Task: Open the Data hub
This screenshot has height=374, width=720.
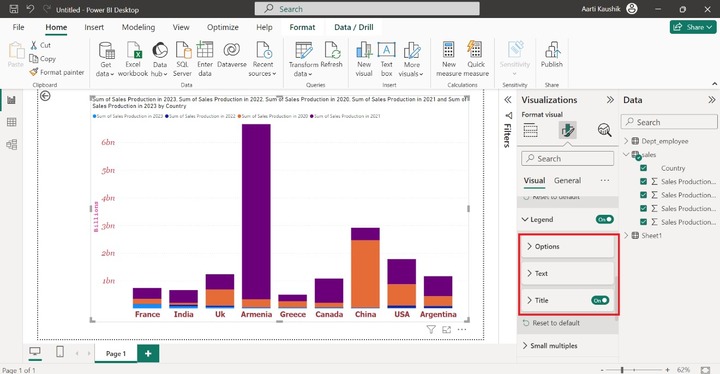Action: [x=160, y=59]
